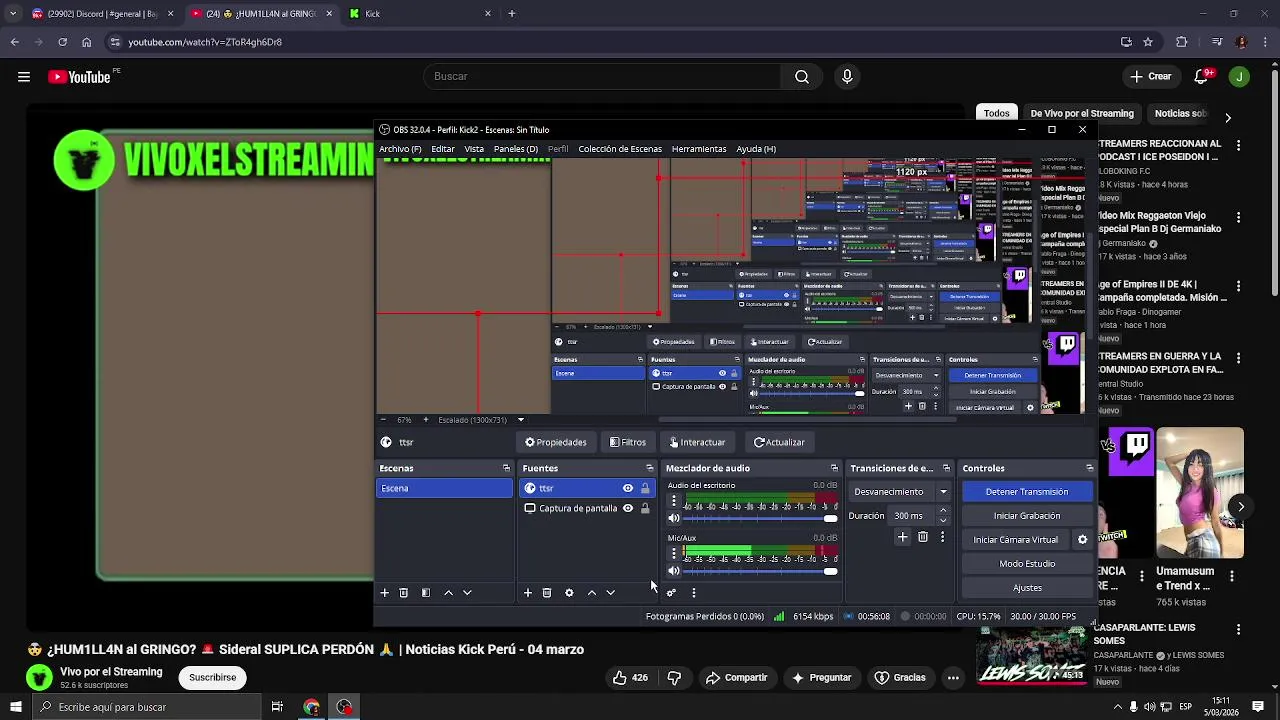
Task: Toggle lock on Captura de pantalla source
Action: [x=645, y=508]
